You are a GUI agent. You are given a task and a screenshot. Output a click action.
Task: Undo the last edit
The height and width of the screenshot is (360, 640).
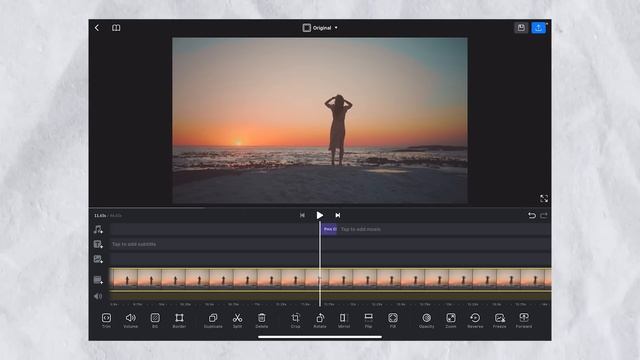coord(531,216)
